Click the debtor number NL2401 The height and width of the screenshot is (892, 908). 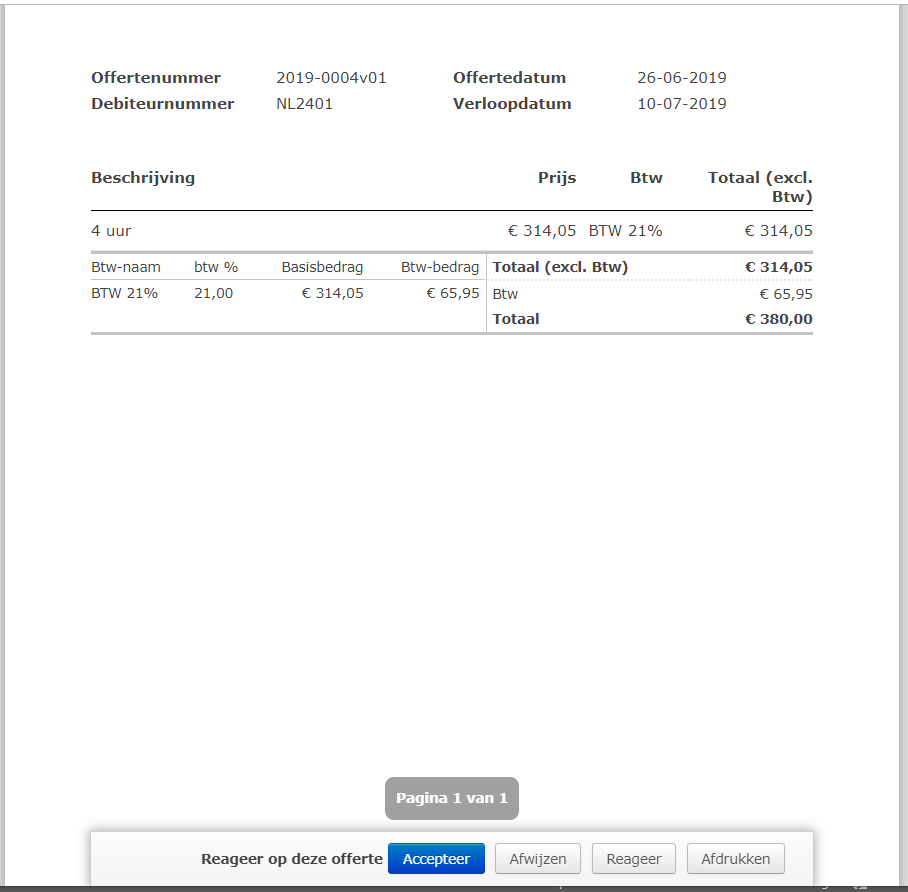pyautogui.click(x=304, y=104)
